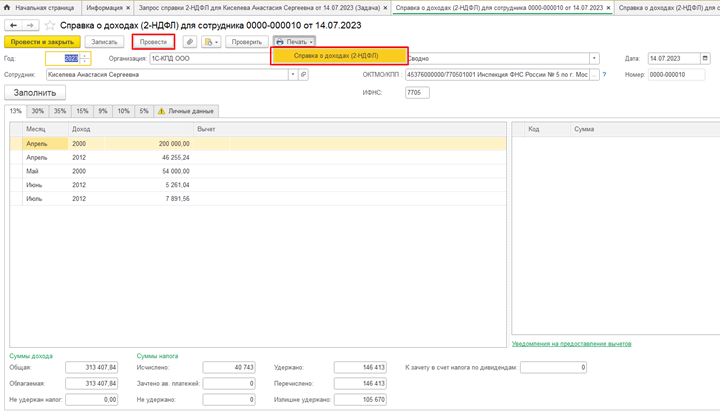720x415 pixels.
Task: Click the Месяц column header
Action: 45,129
